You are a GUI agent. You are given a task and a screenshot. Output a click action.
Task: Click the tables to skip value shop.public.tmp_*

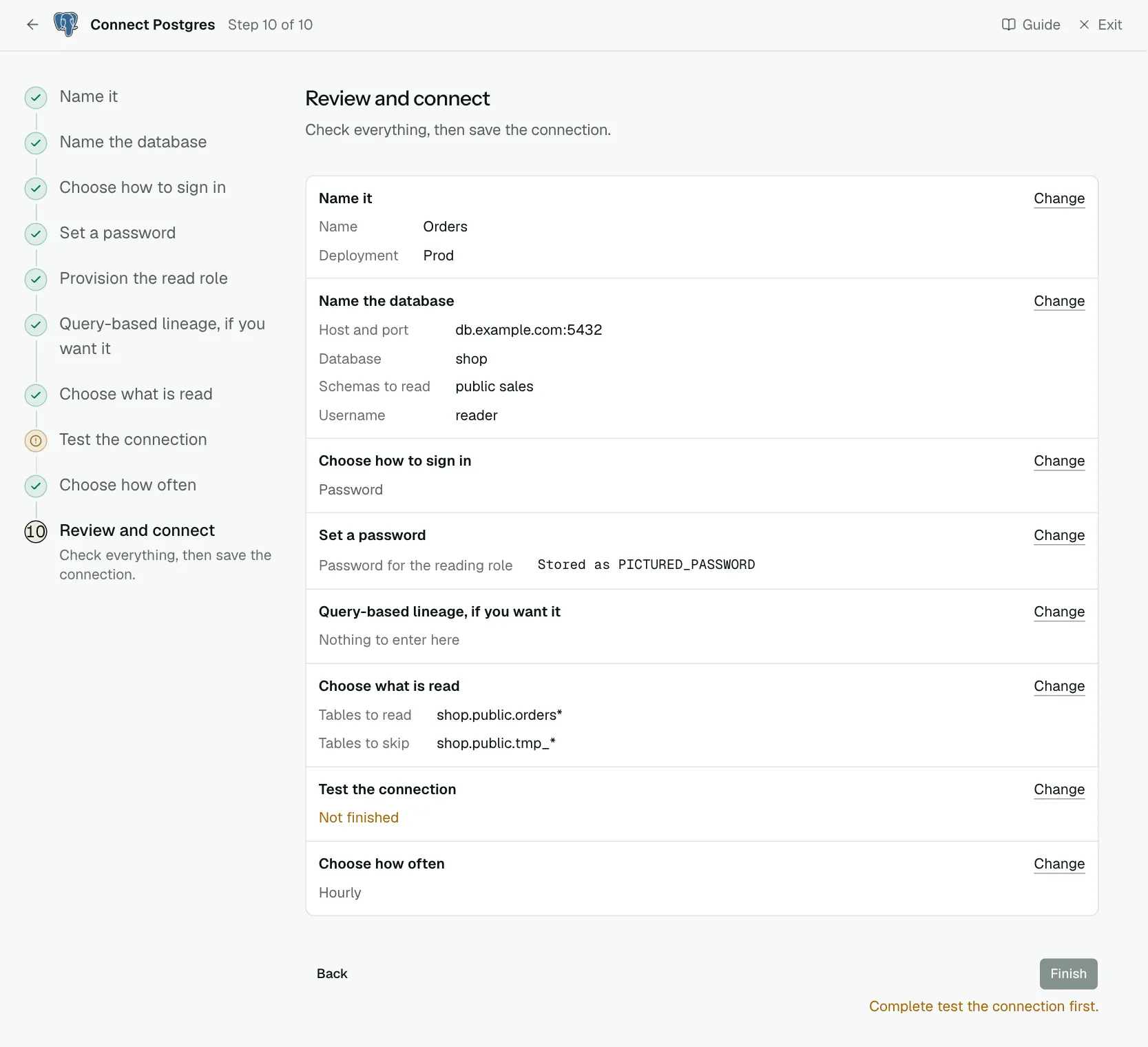[496, 743]
